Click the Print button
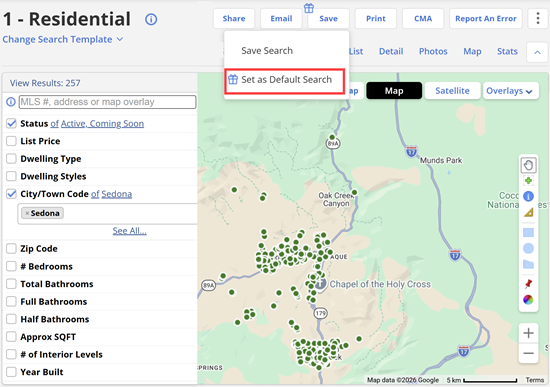Image resolution: width=550 pixels, height=387 pixels. 376,19
